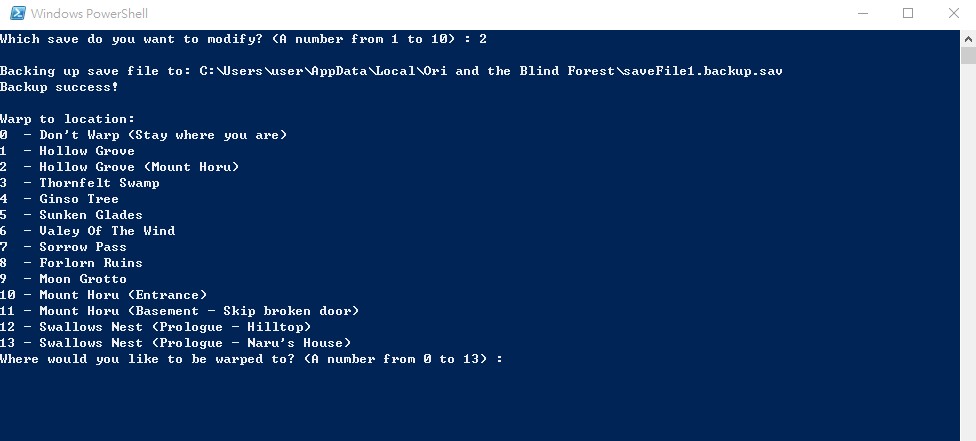Maximize the Windows PowerShell window

[x=908, y=14]
